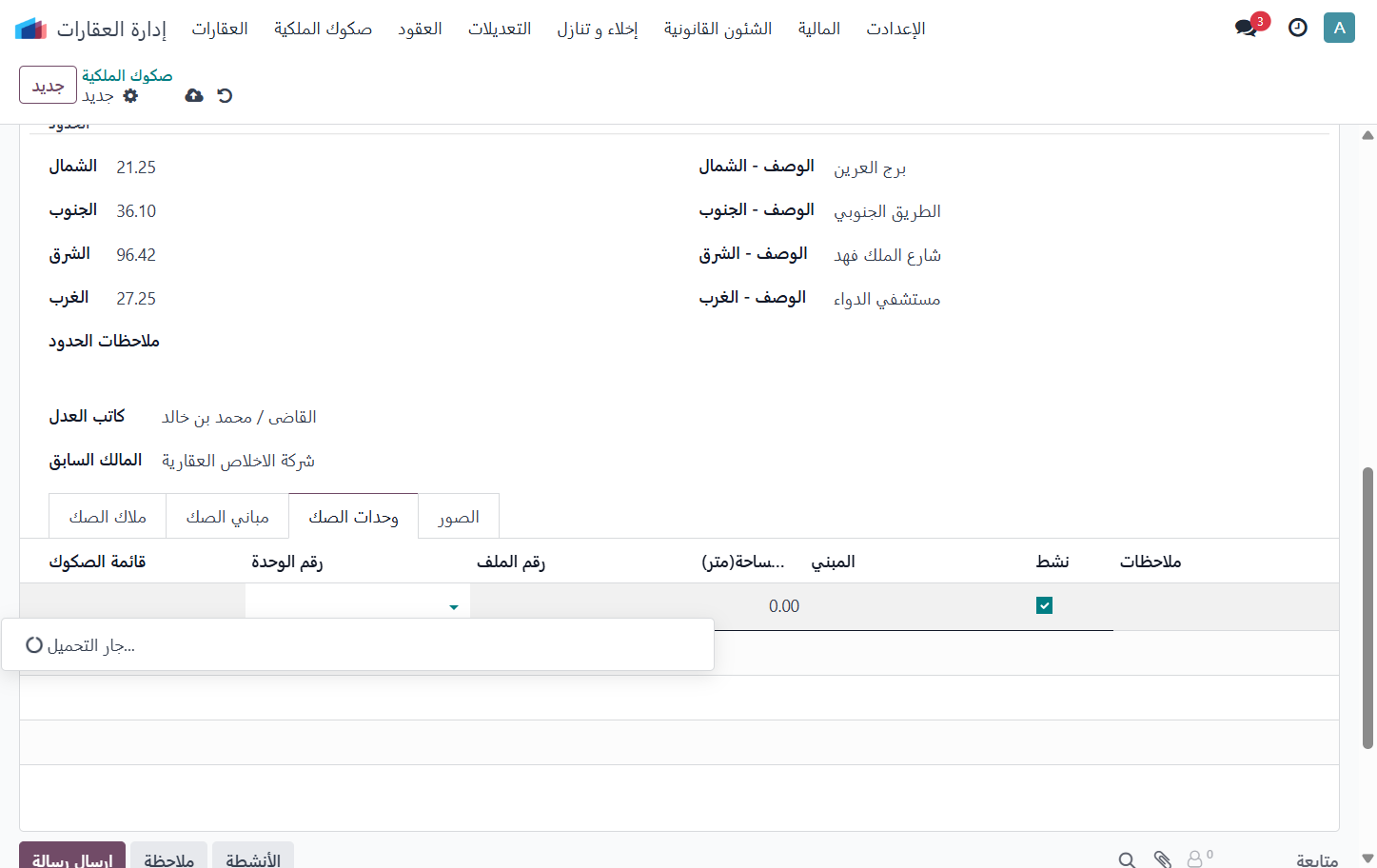This screenshot has height=868, width=1377.
Task: Search chatter with the magnifier icon
Action: point(1127,860)
